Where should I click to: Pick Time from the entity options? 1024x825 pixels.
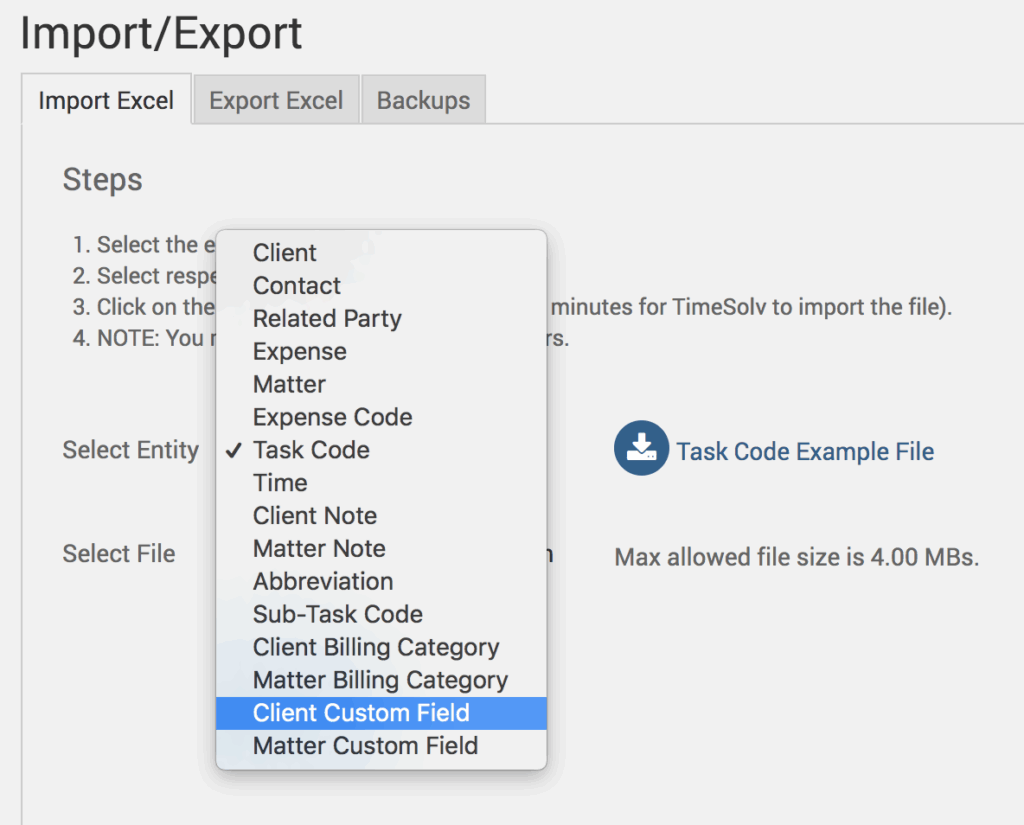click(280, 483)
